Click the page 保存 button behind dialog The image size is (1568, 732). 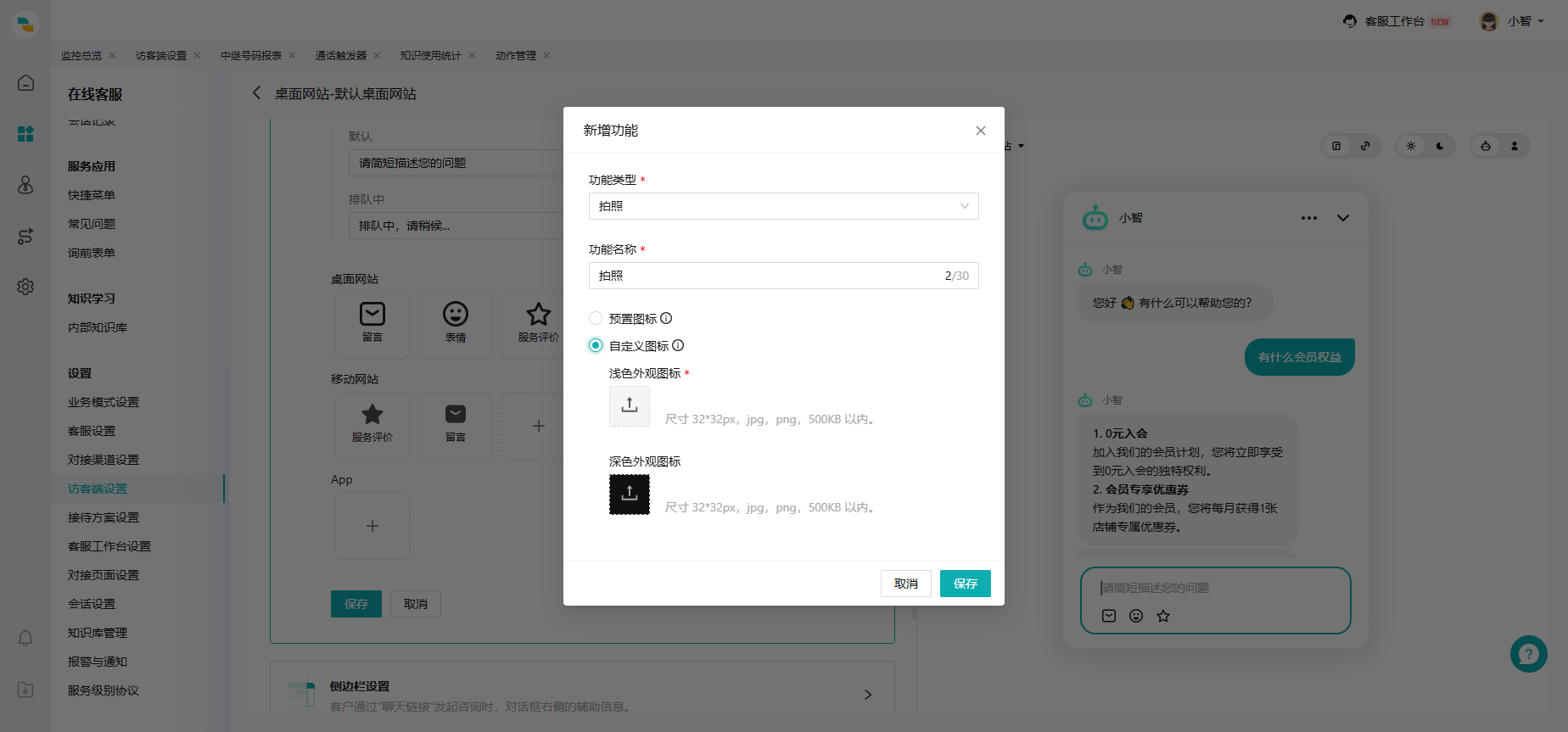point(356,604)
